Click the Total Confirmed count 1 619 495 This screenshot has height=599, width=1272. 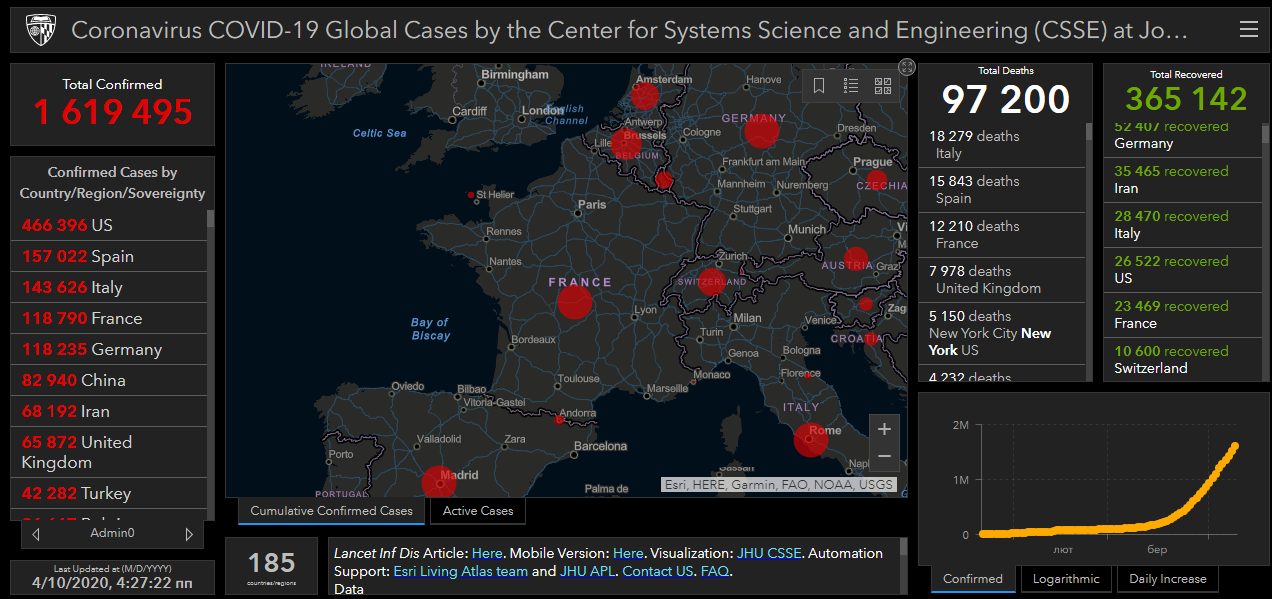[x=112, y=112]
